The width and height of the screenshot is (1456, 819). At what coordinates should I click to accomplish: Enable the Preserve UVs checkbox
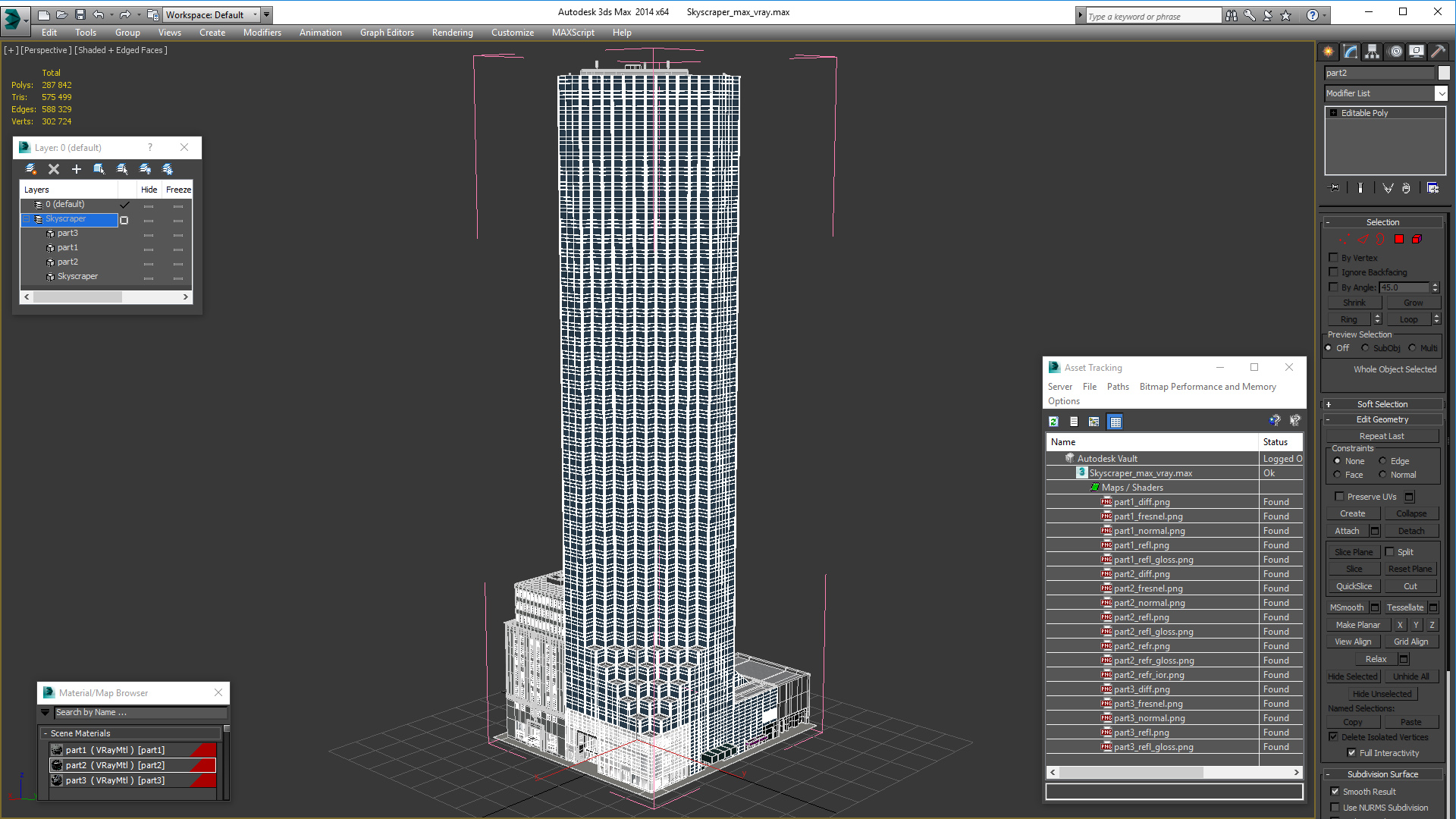coord(1340,497)
